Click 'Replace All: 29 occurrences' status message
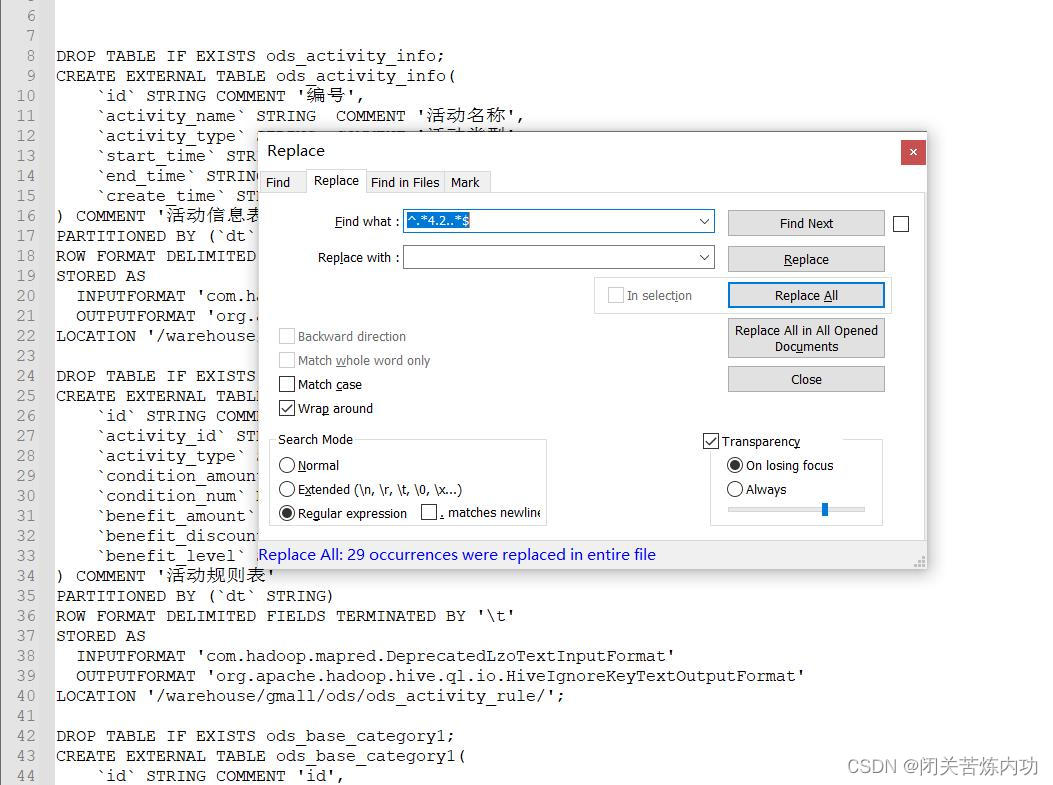The image size is (1053, 785). pyautogui.click(x=457, y=555)
